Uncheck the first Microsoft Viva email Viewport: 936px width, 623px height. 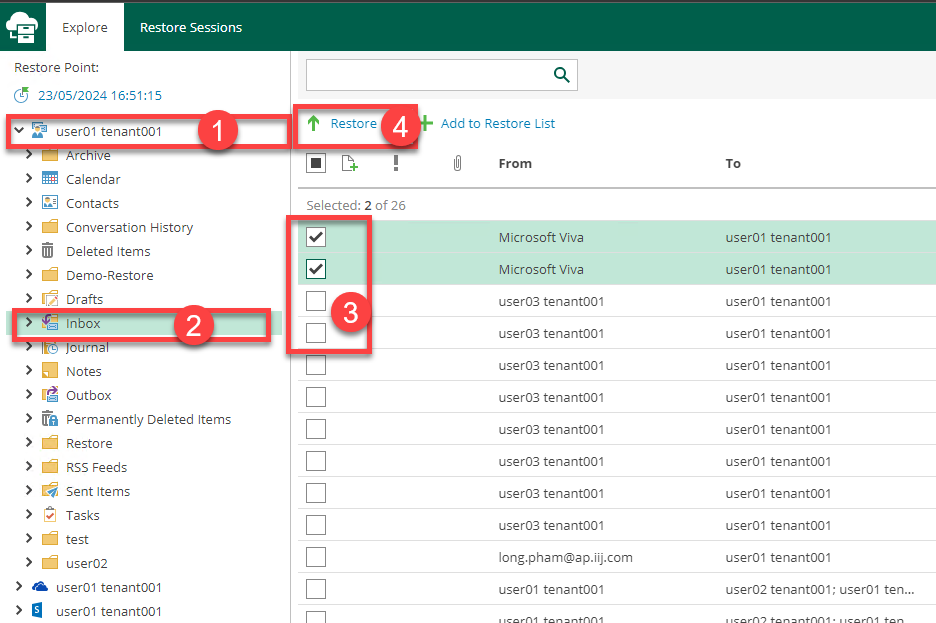(x=316, y=237)
